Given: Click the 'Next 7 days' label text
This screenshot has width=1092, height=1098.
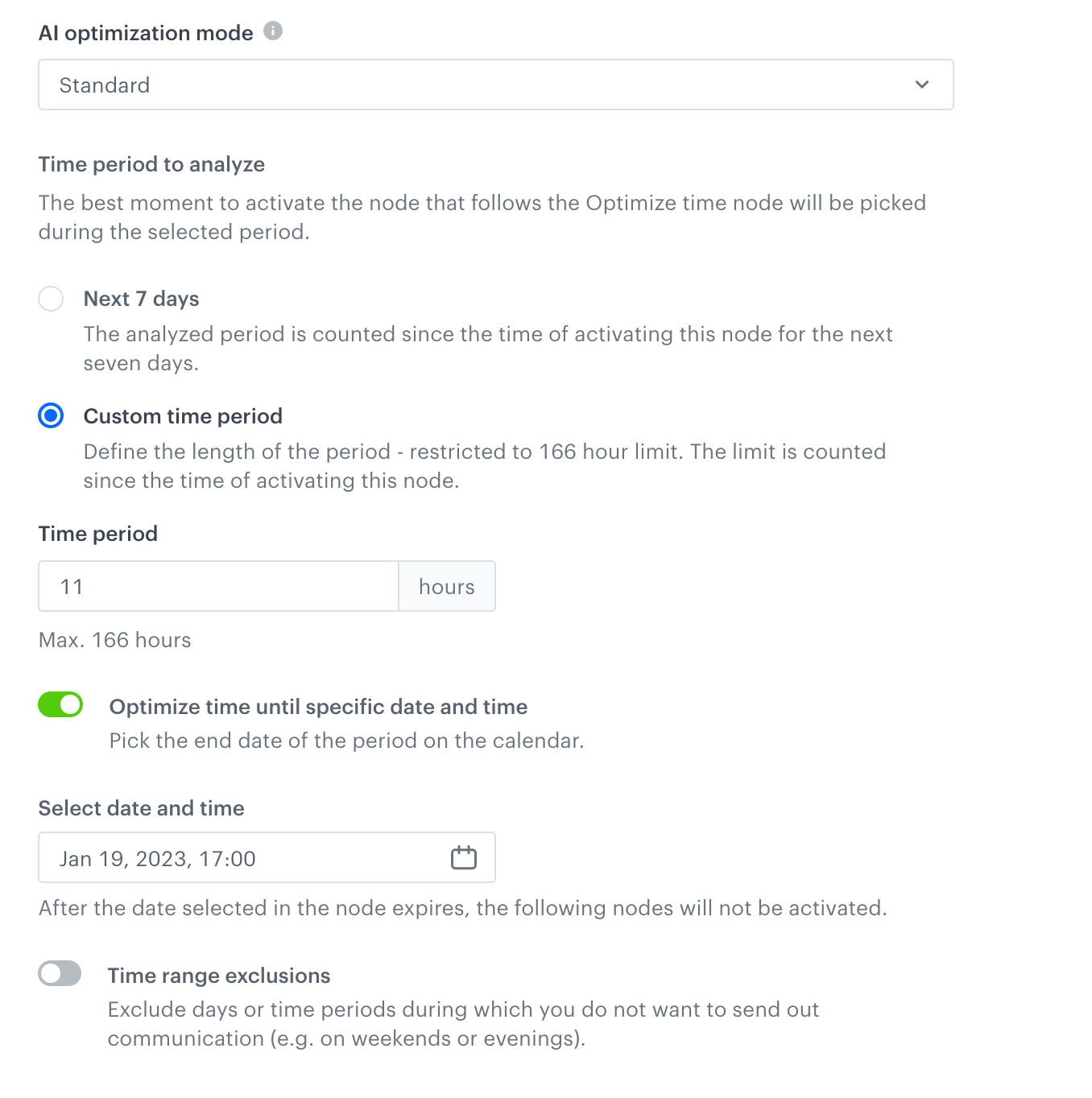Looking at the screenshot, I should [x=141, y=299].
